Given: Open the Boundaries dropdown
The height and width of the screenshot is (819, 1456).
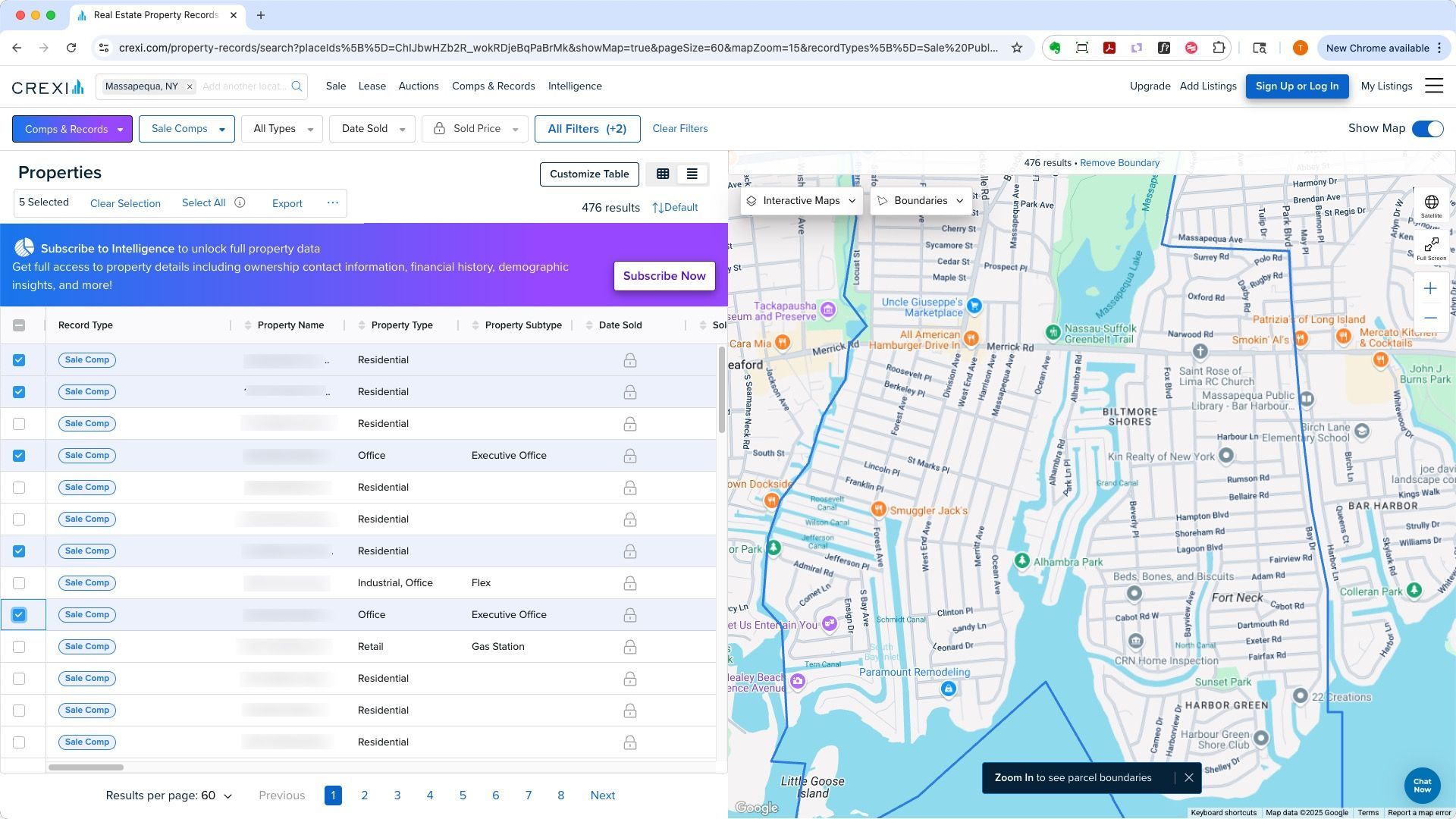Looking at the screenshot, I should point(921,201).
